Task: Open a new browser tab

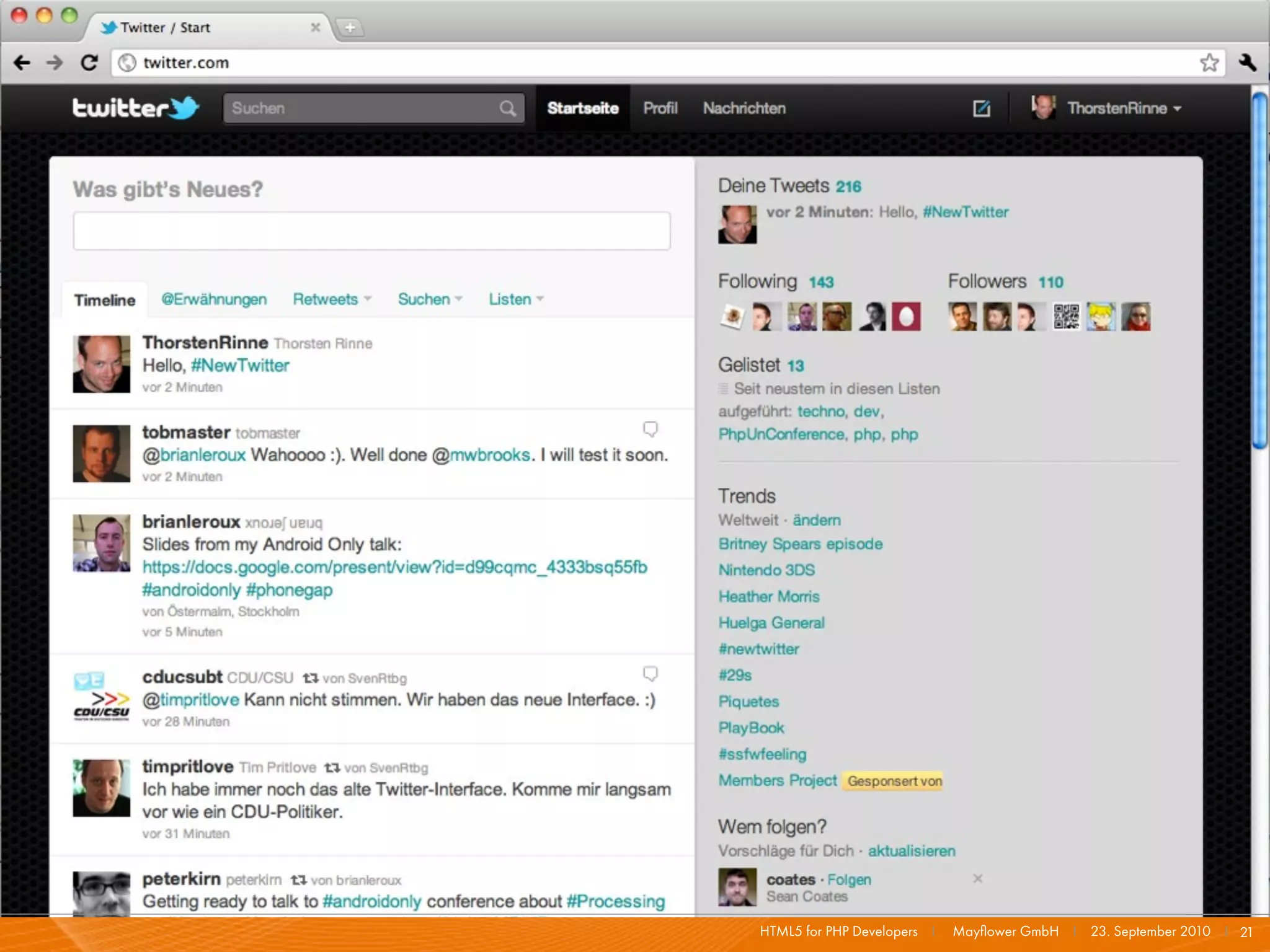Action: (x=350, y=27)
